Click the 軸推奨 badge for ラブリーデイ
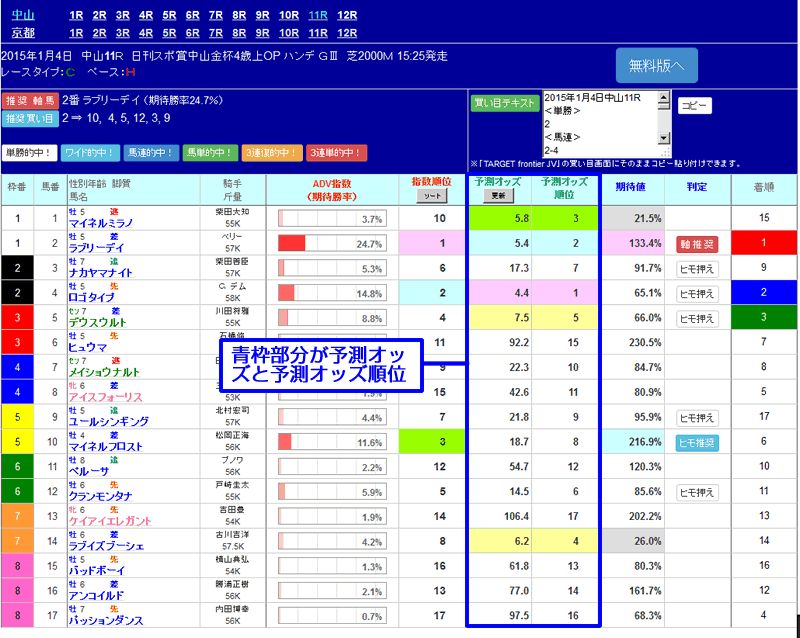The image size is (800, 638). coord(697,244)
